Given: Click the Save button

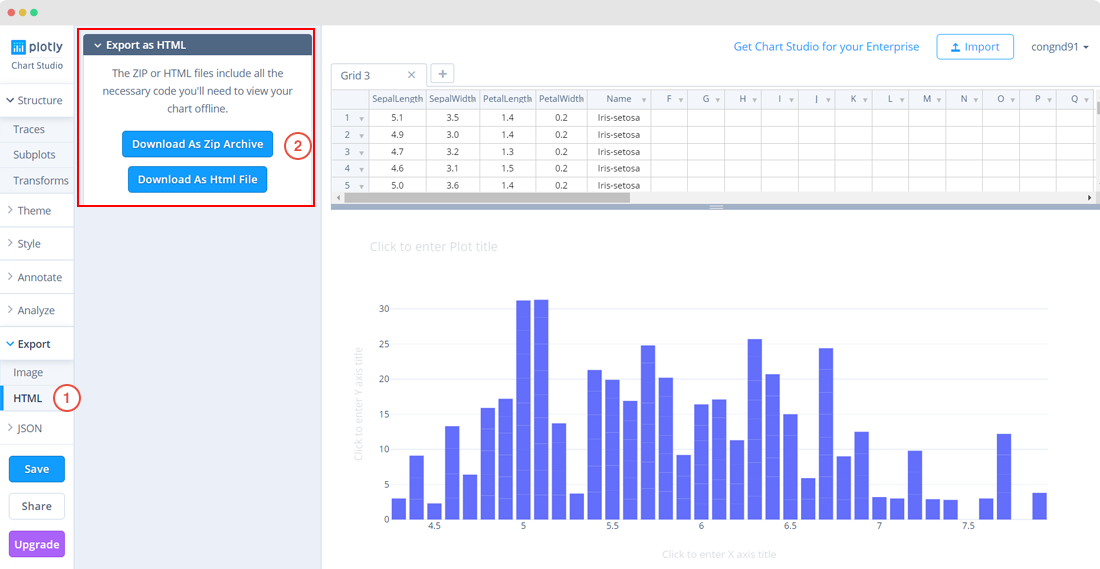Looking at the screenshot, I should pyautogui.click(x=36, y=469).
